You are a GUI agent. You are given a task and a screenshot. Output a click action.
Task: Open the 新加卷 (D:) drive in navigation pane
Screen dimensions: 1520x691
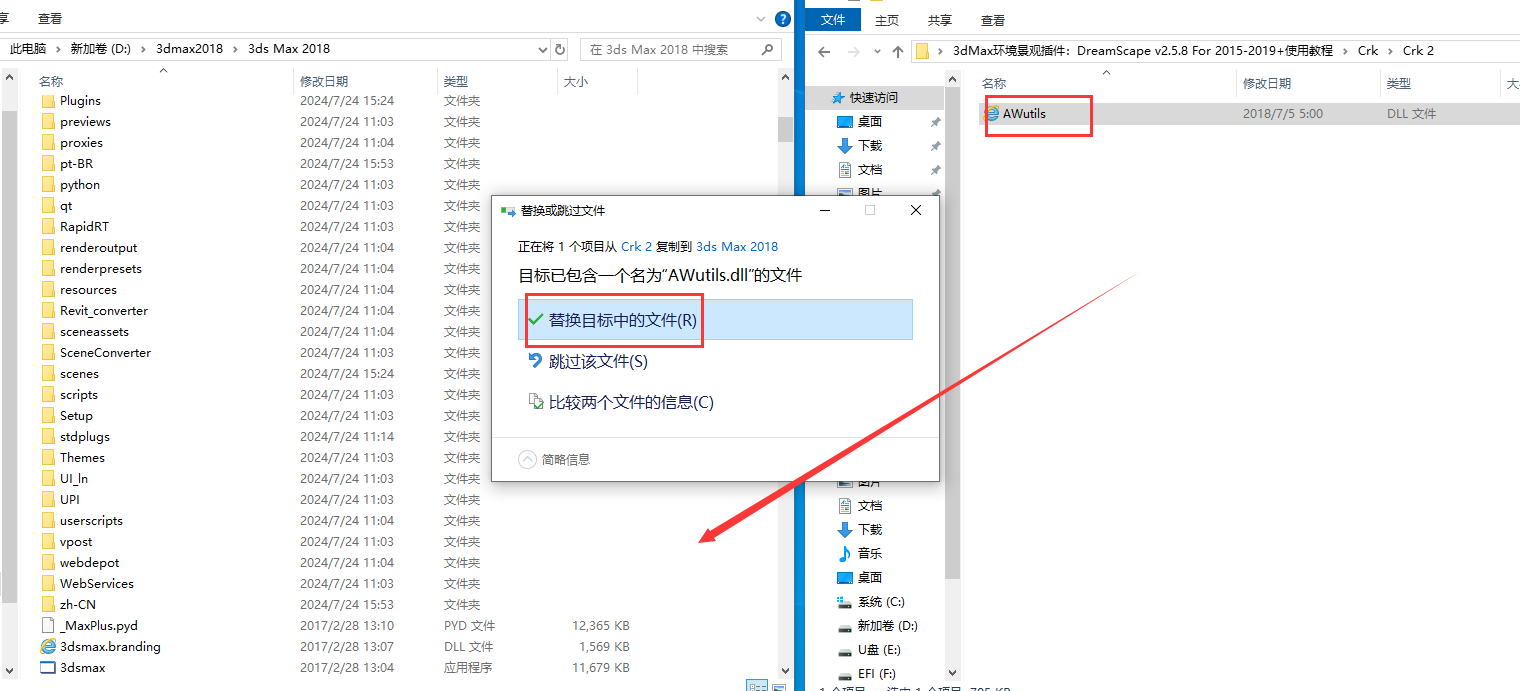pyautogui.click(x=887, y=625)
